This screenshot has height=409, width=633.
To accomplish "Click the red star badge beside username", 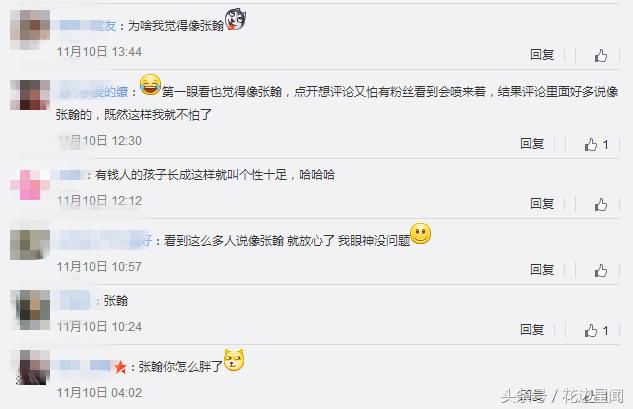I will point(120,367).
